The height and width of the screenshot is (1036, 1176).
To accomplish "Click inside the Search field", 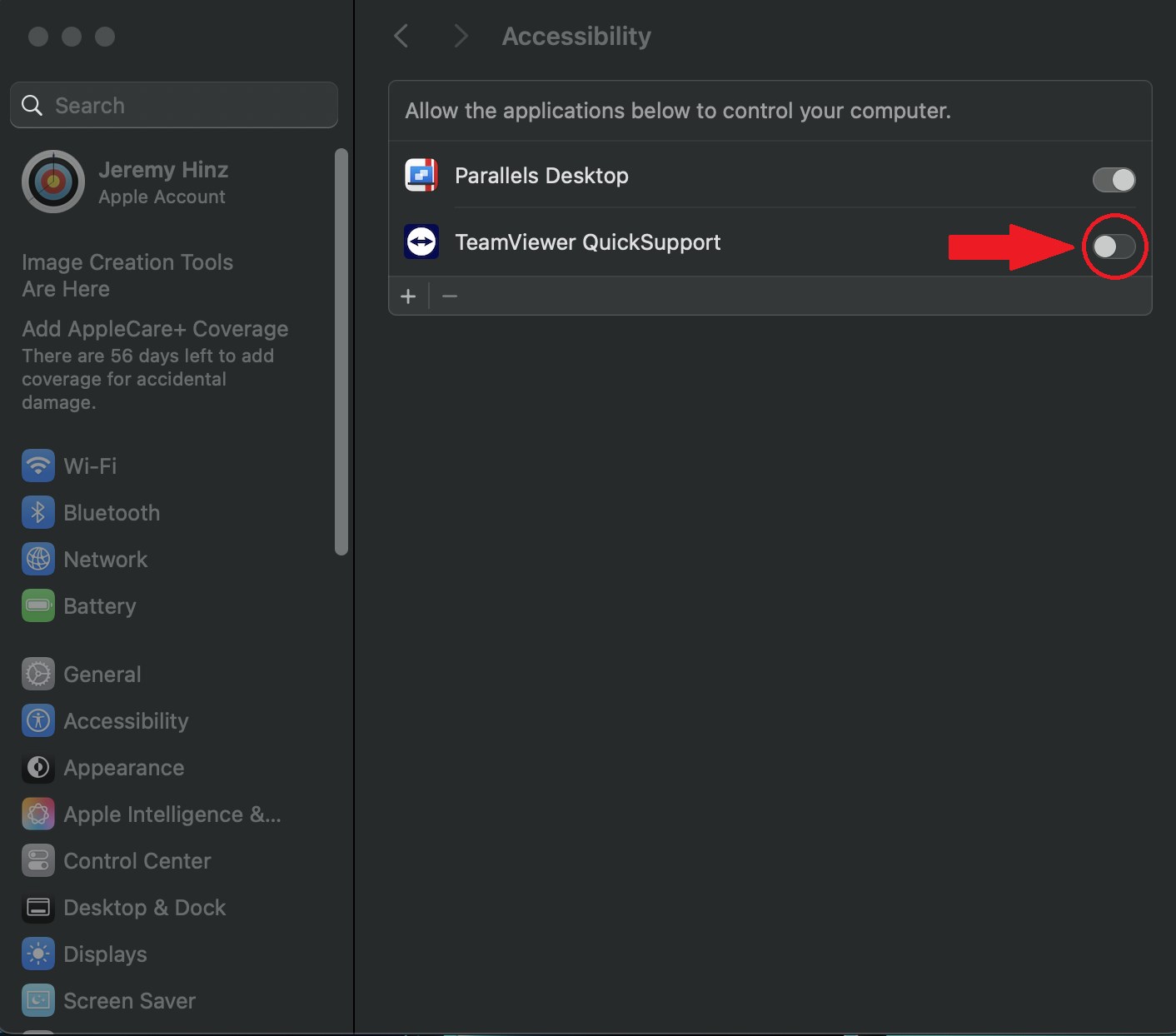I will coord(173,105).
